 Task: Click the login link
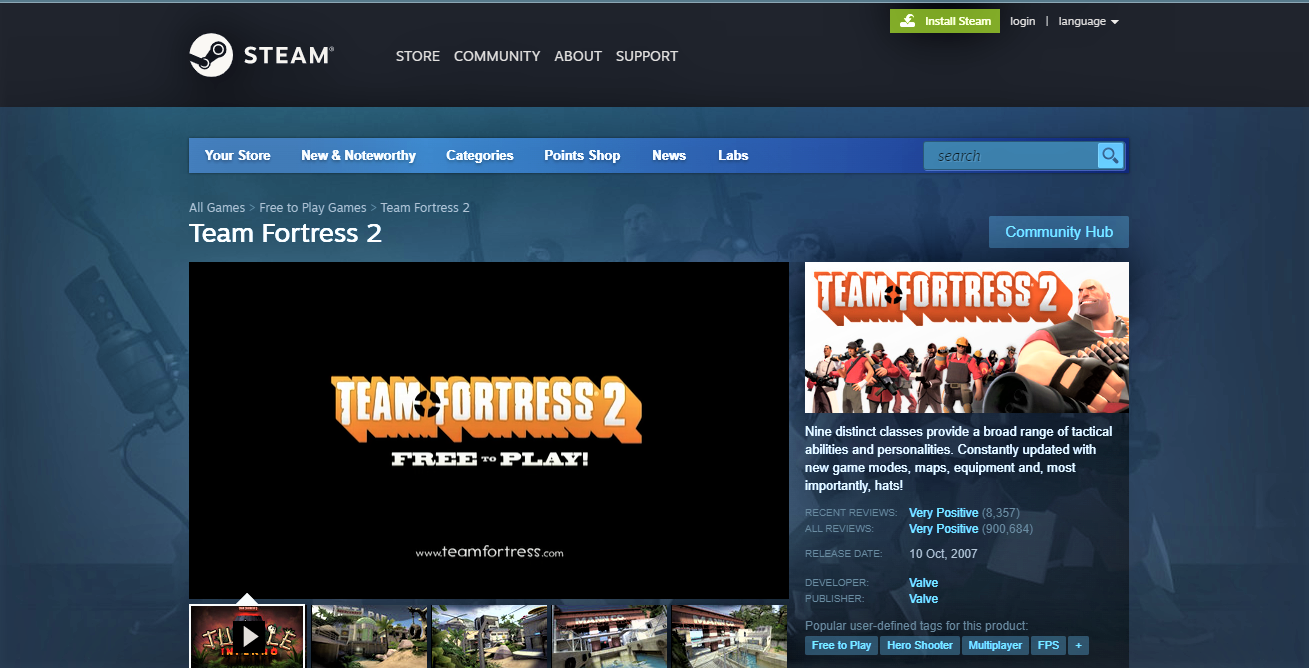(1022, 21)
